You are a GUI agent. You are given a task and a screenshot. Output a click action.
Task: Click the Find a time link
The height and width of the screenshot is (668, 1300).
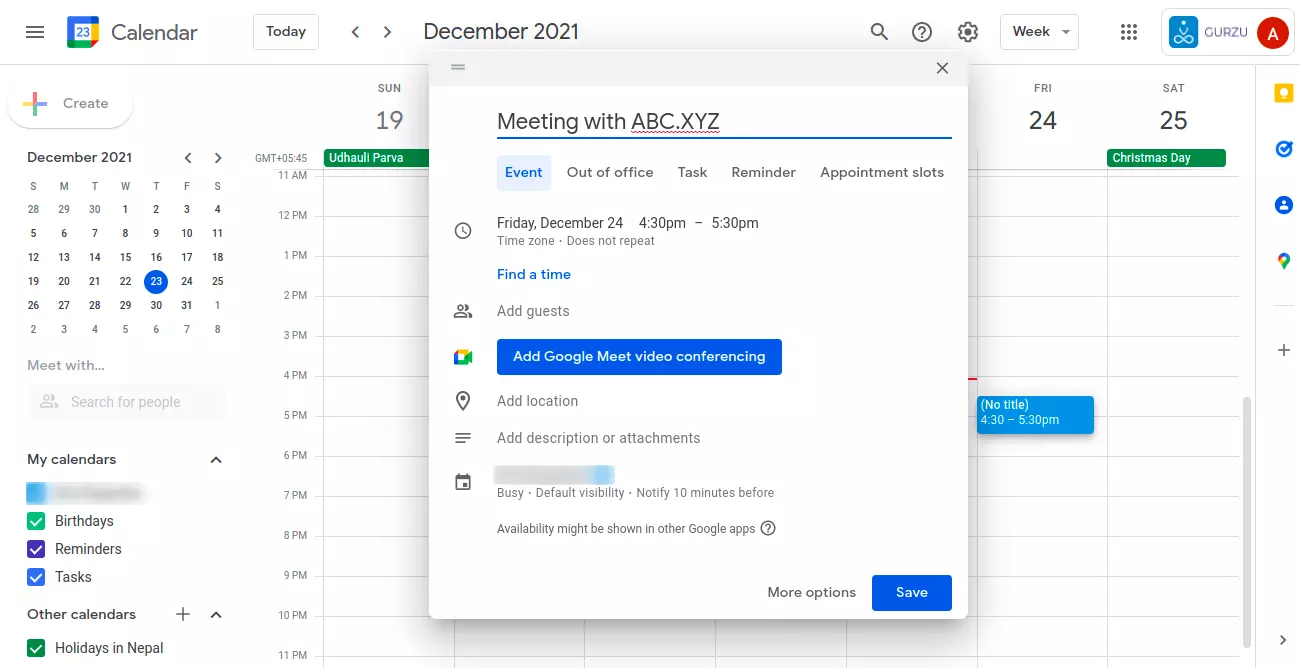click(x=534, y=274)
